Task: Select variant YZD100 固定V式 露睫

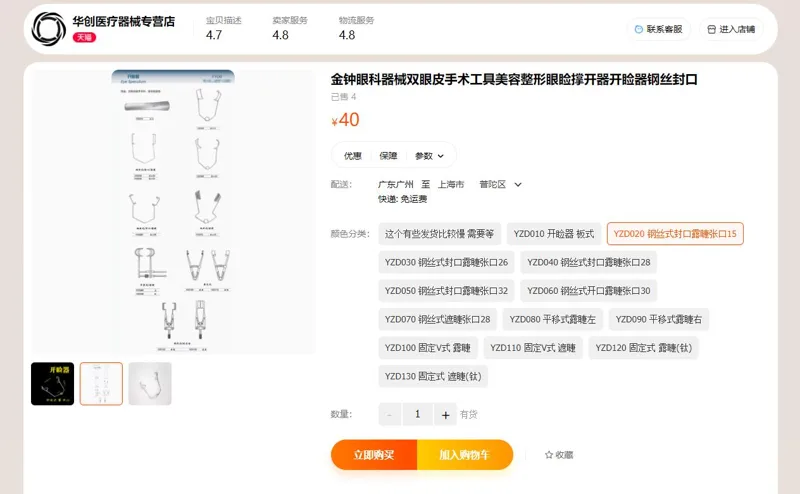Action: (428, 348)
